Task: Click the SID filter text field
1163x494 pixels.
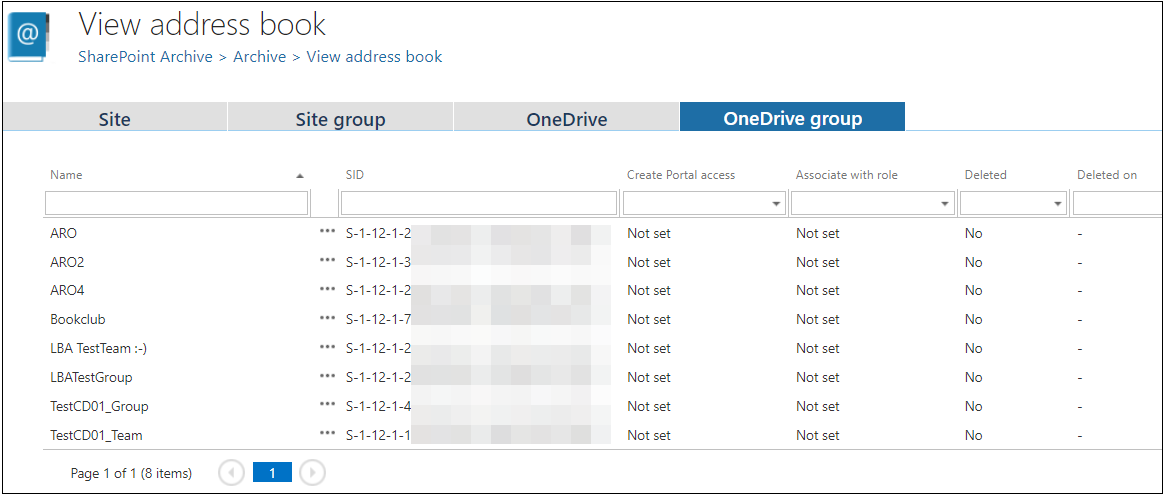Action: tap(478, 204)
